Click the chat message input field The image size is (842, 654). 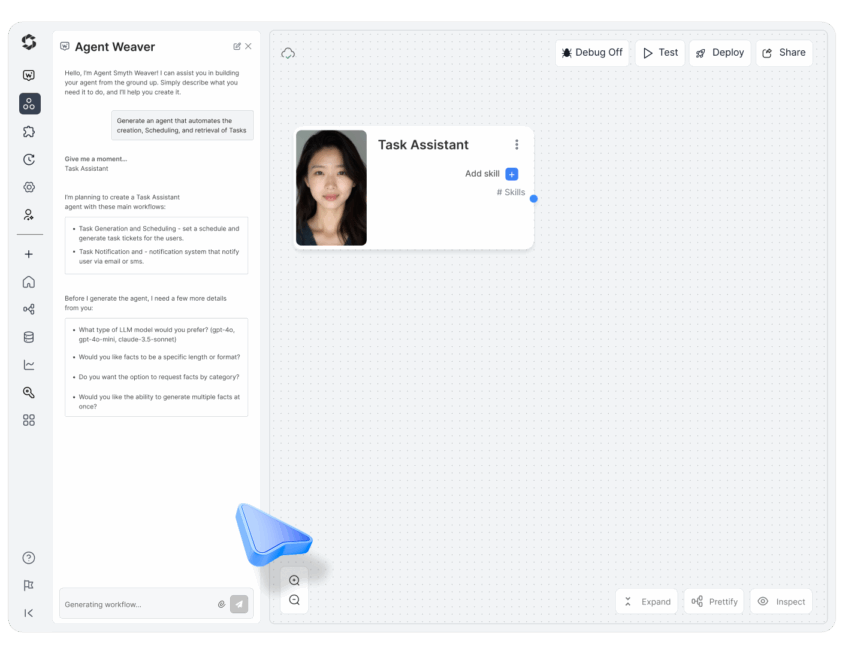pos(138,604)
